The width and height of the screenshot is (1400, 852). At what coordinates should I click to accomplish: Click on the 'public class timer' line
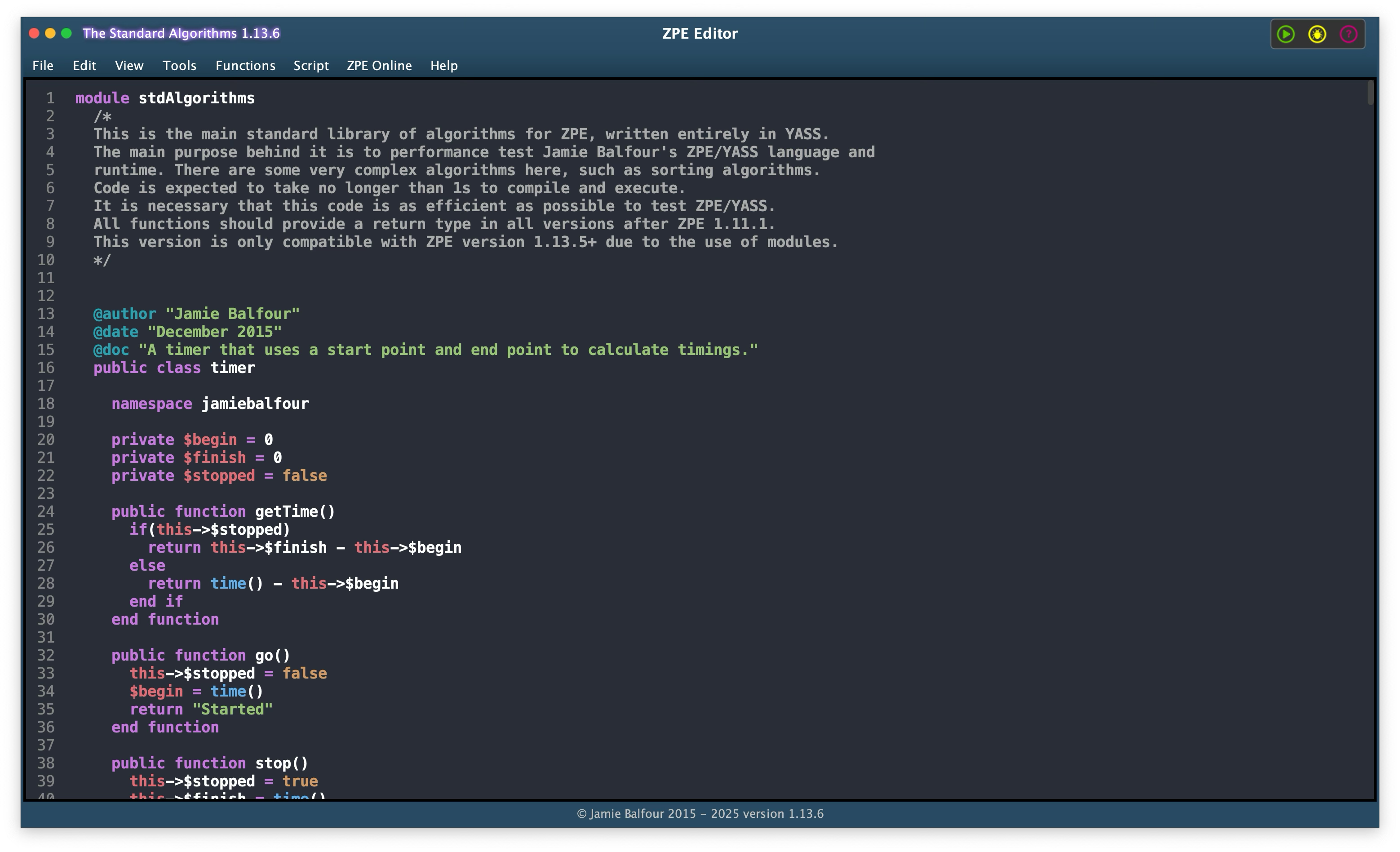174,368
